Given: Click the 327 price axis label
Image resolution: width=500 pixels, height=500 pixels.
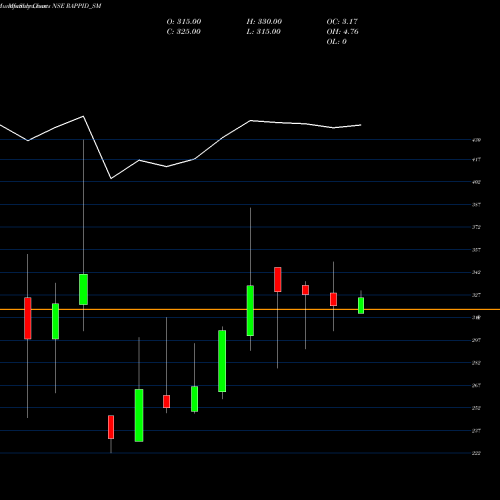Looking at the screenshot, I should [x=476, y=295].
